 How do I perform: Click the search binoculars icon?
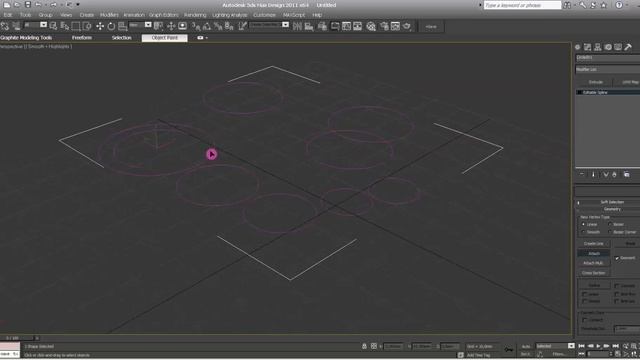click(567, 5)
